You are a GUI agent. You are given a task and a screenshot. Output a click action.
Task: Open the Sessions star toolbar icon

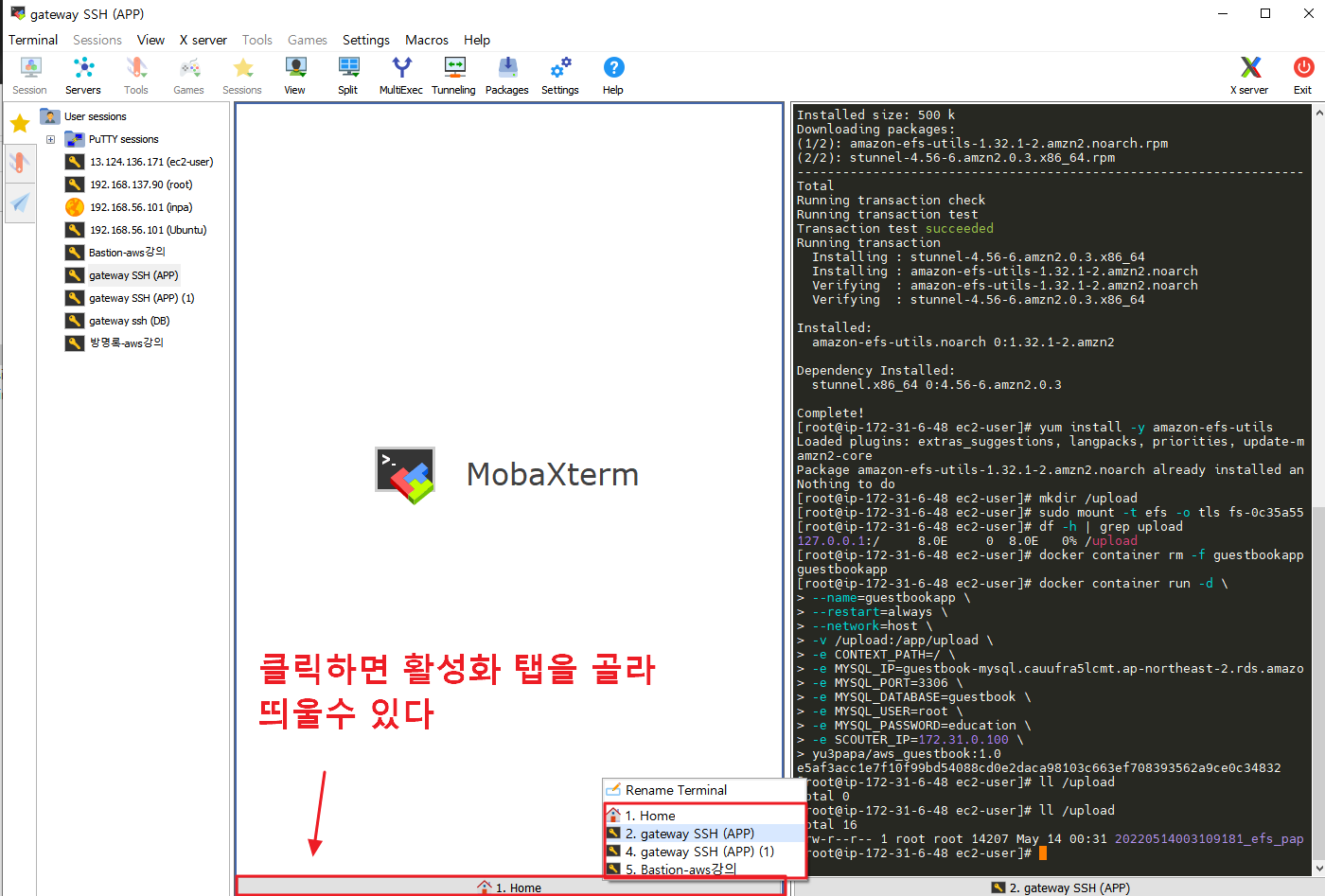[x=242, y=76]
